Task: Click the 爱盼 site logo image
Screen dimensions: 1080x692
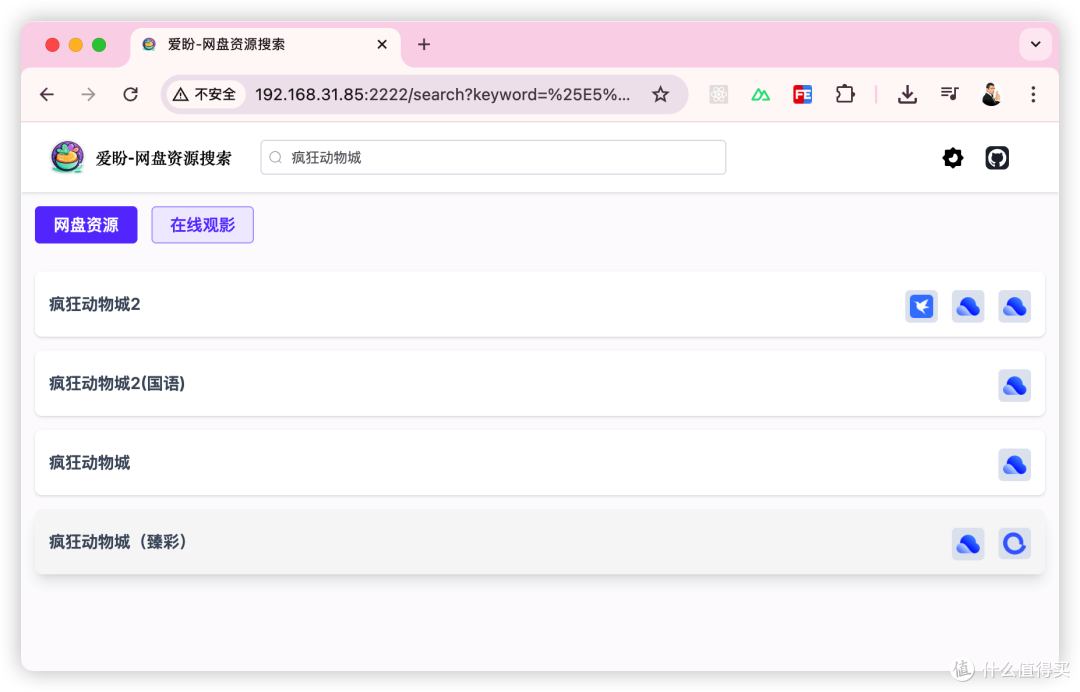Action: (67, 157)
